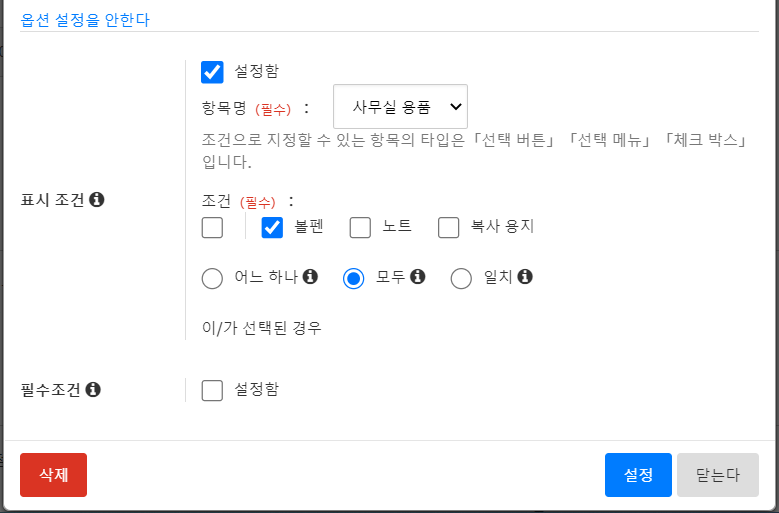
Task: Tick the unlabeled blank condition checkbox
Action: (x=212, y=227)
